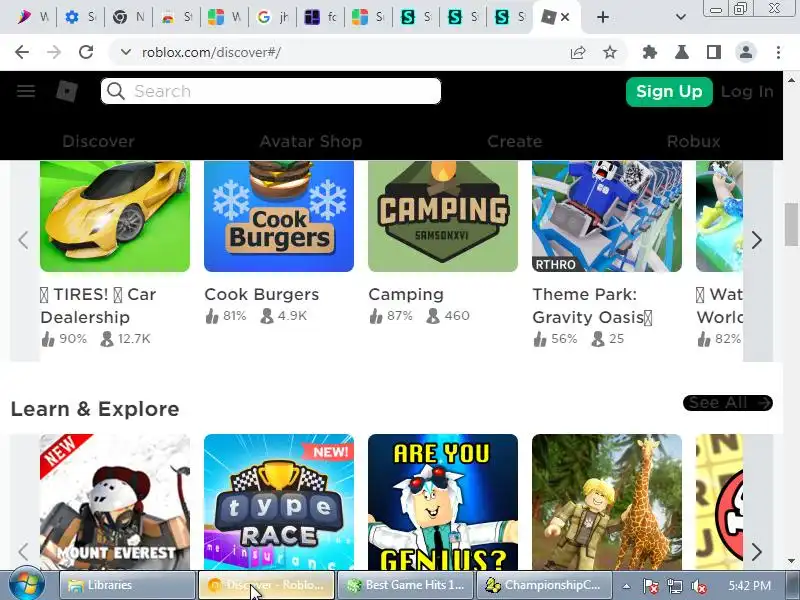Open Chrome Labs flask icon
Screen dimensions: 800x600
coord(682,52)
